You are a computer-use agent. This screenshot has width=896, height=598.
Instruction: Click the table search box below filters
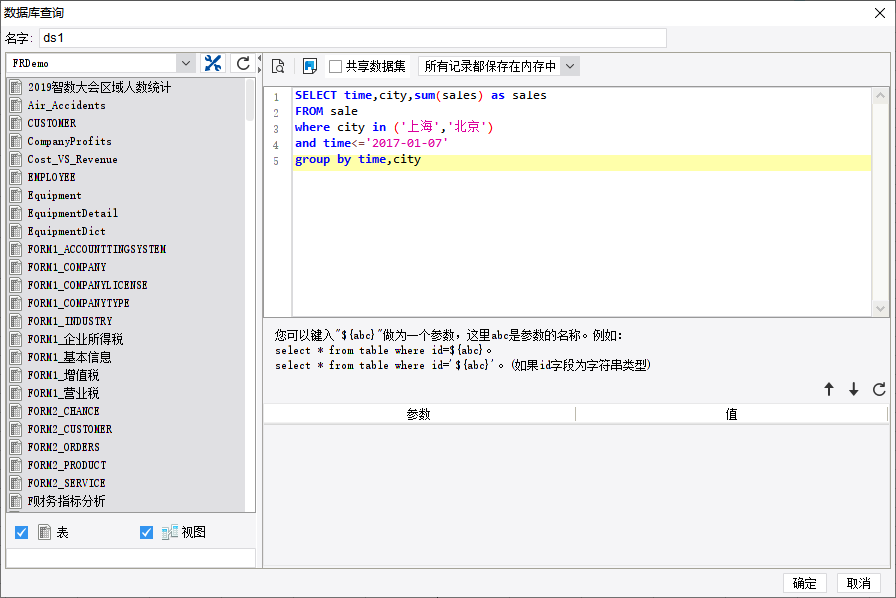(131, 558)
